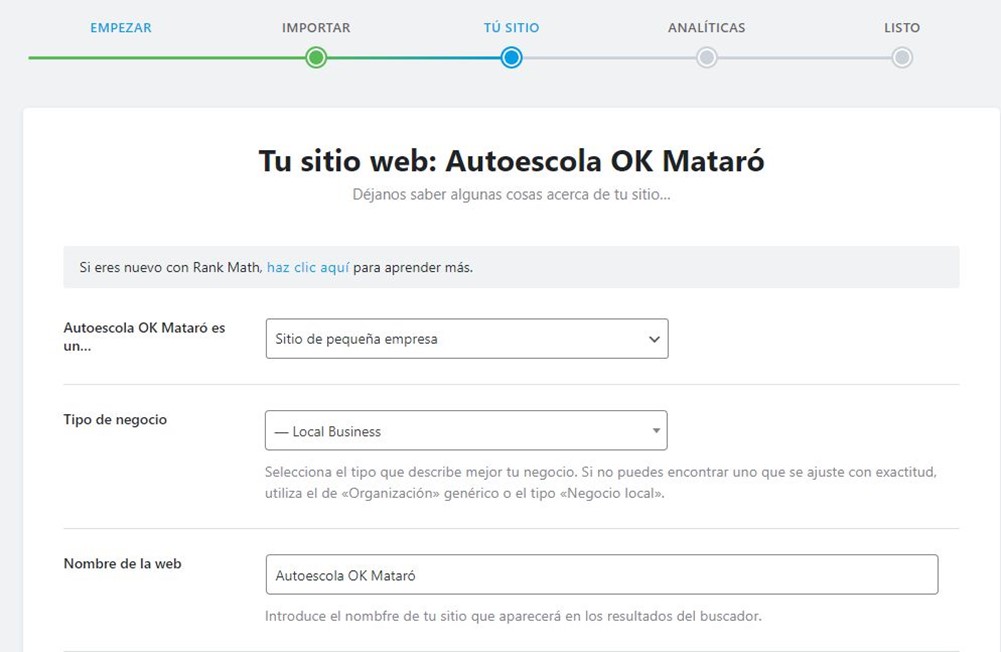Follow the 'haz clic aquí' link
The width and height of the screenshot is (1001, 652).
(x=308, y=268)
